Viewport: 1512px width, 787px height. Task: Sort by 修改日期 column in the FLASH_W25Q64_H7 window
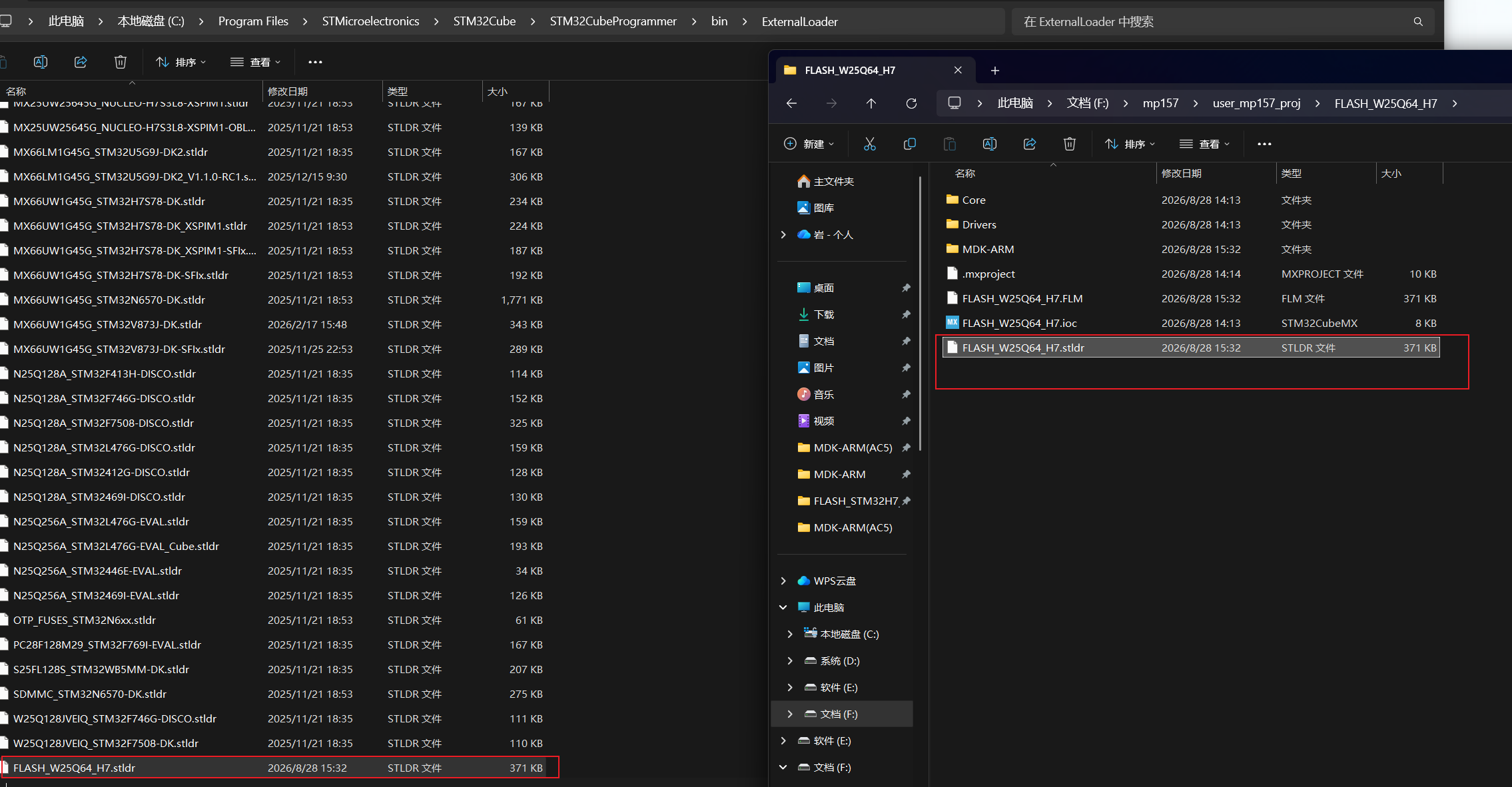point(1216,173)
